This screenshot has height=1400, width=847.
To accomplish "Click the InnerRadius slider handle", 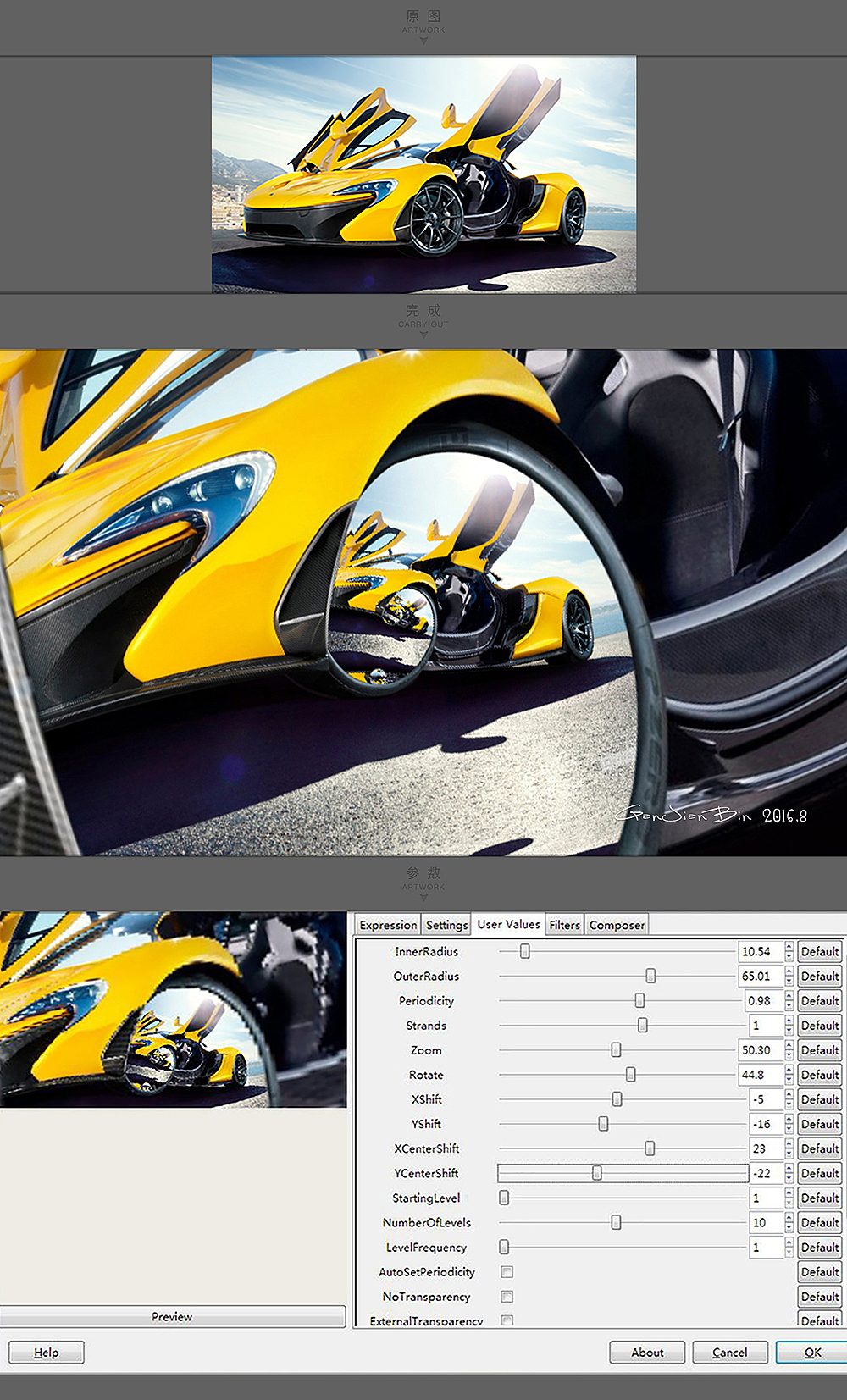I will (525, 951).
